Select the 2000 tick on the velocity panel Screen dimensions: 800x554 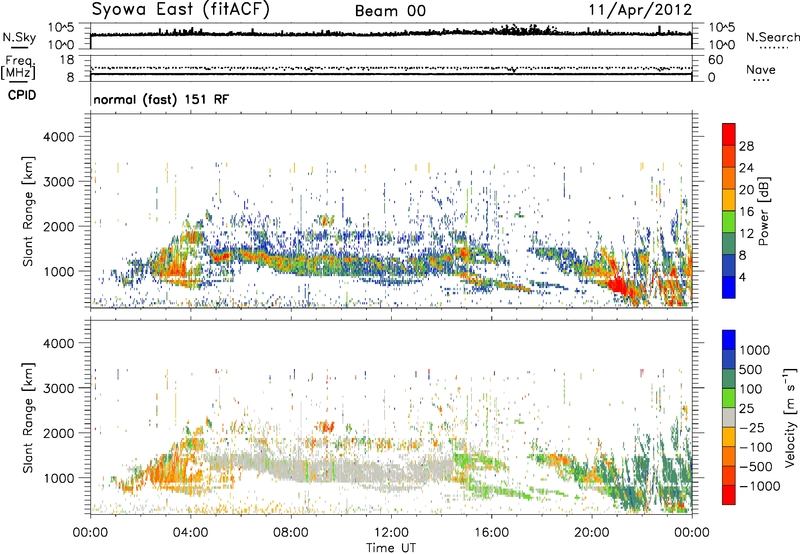(x=59, y=433)
